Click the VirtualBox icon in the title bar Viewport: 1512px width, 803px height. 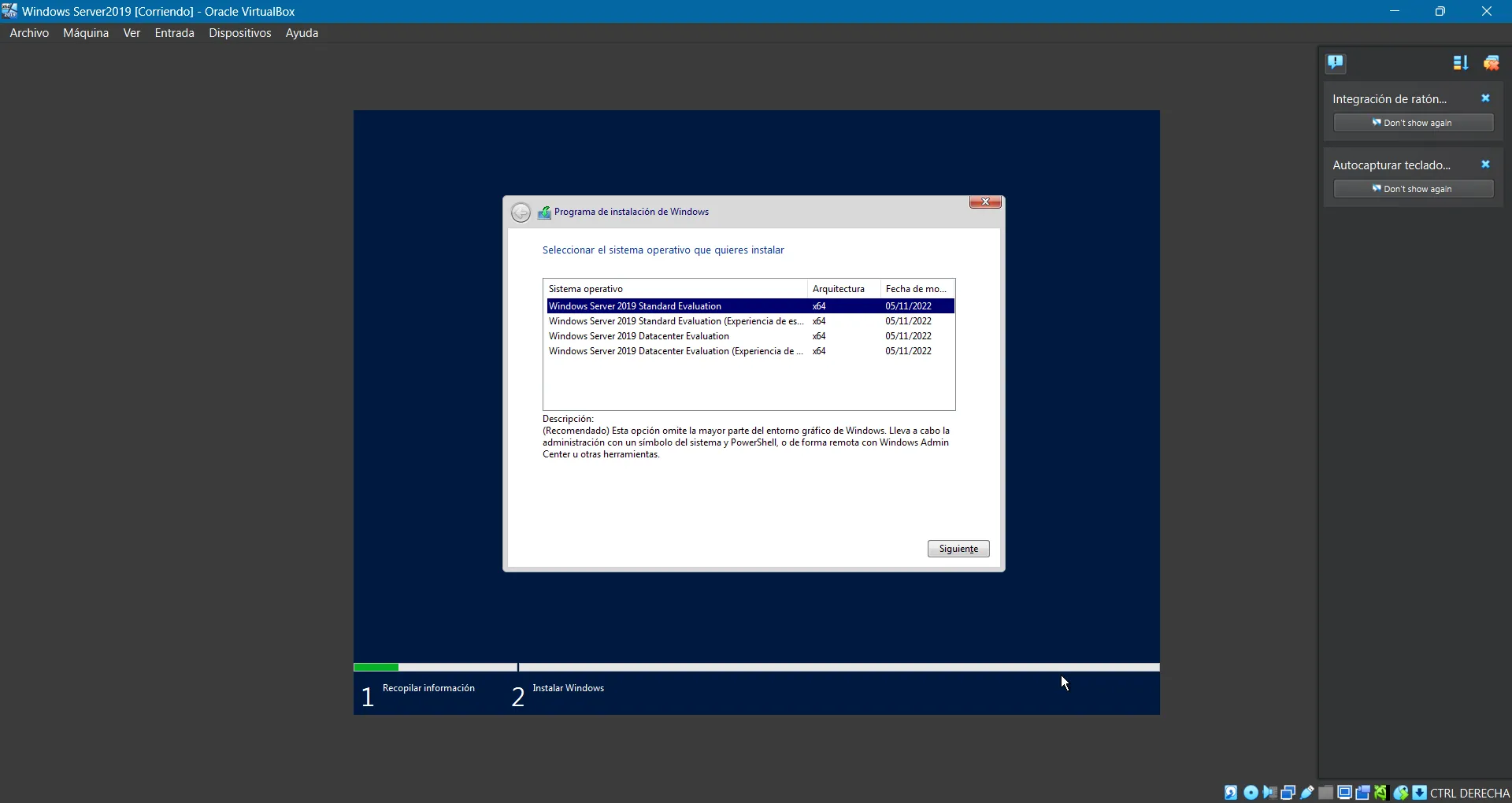pyautogui.click(x=9, y=11)
